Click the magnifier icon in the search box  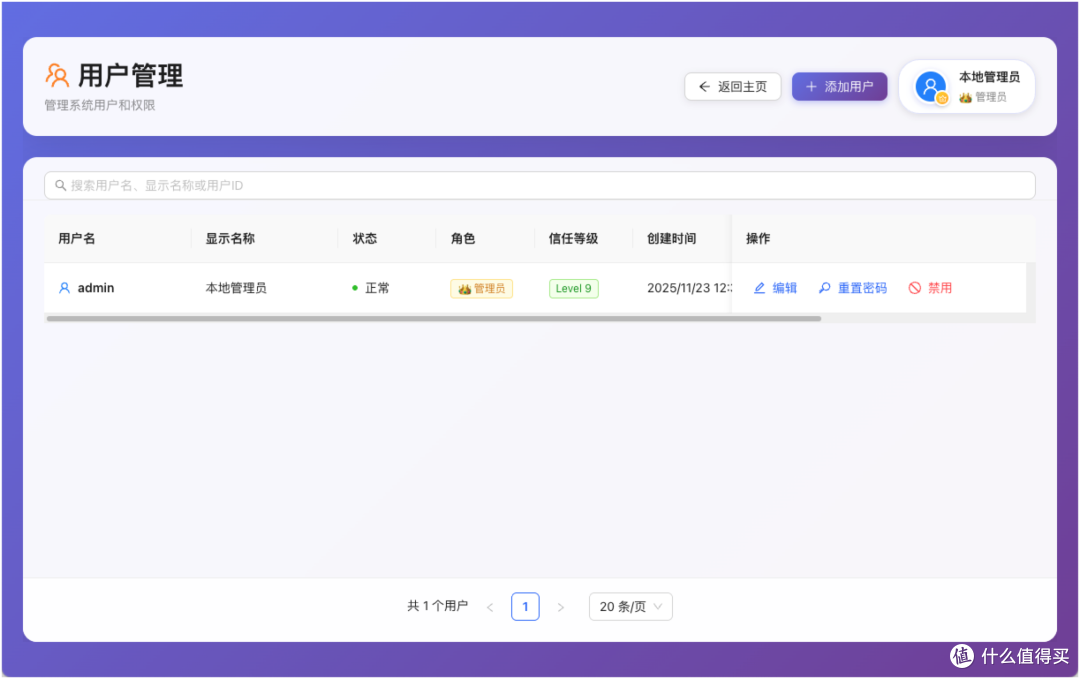click(61, 185)
